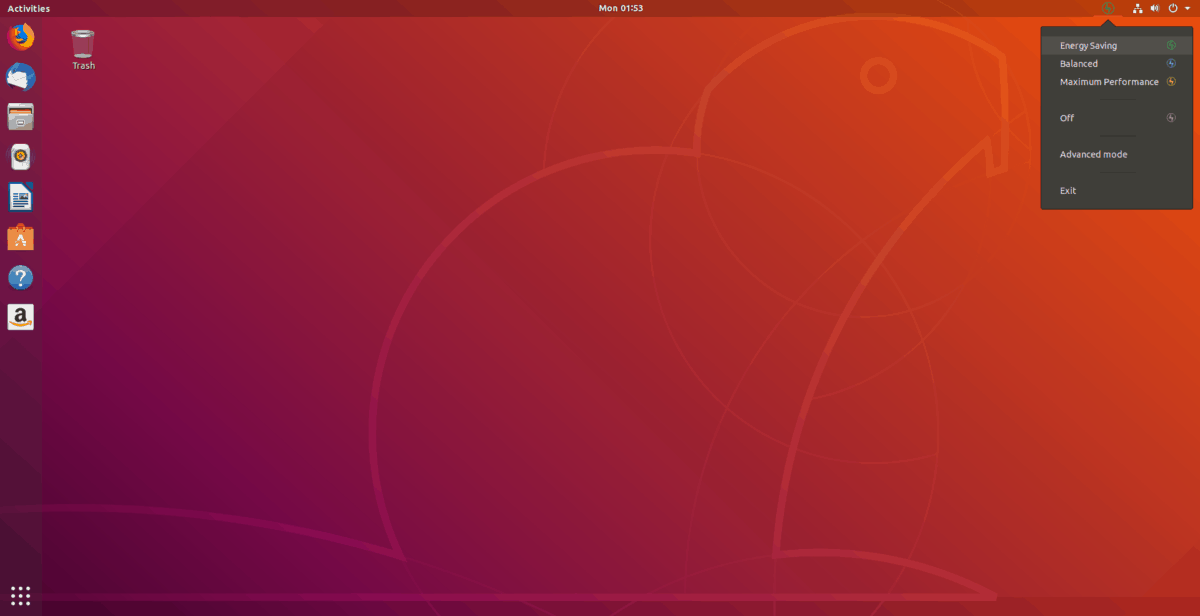Turn the power indicator Off
Screen dimensions: 1200x616
1066,117
